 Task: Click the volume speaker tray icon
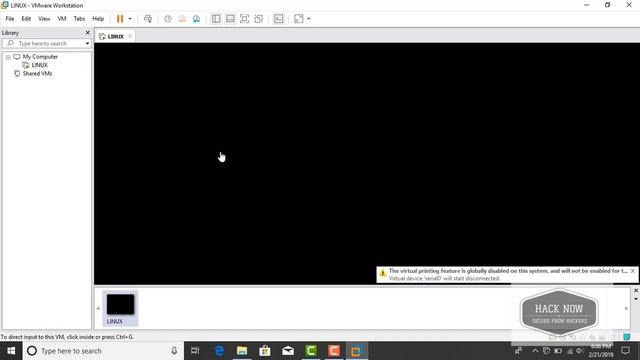tap(579, 351)
